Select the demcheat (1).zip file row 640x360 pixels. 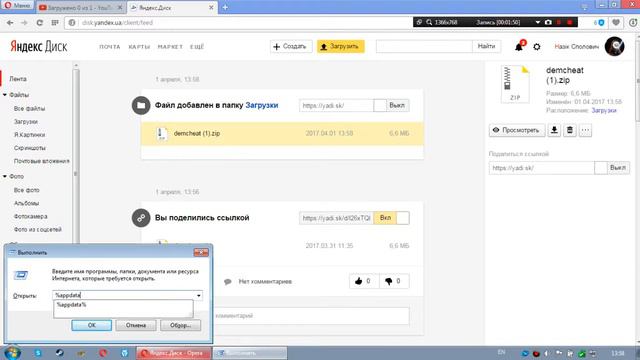click(x=282, y=133)
